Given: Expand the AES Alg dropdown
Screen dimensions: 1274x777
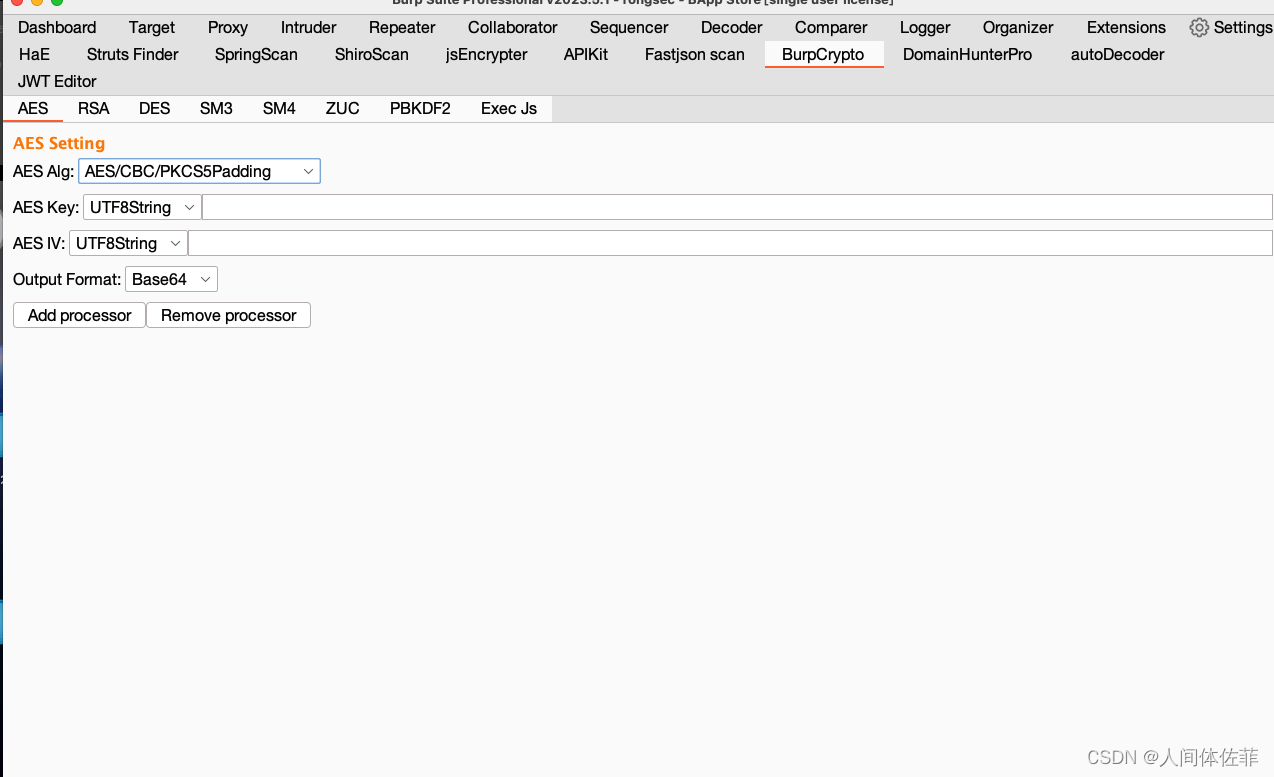Looking at the screenshot, I should (199, 171).
